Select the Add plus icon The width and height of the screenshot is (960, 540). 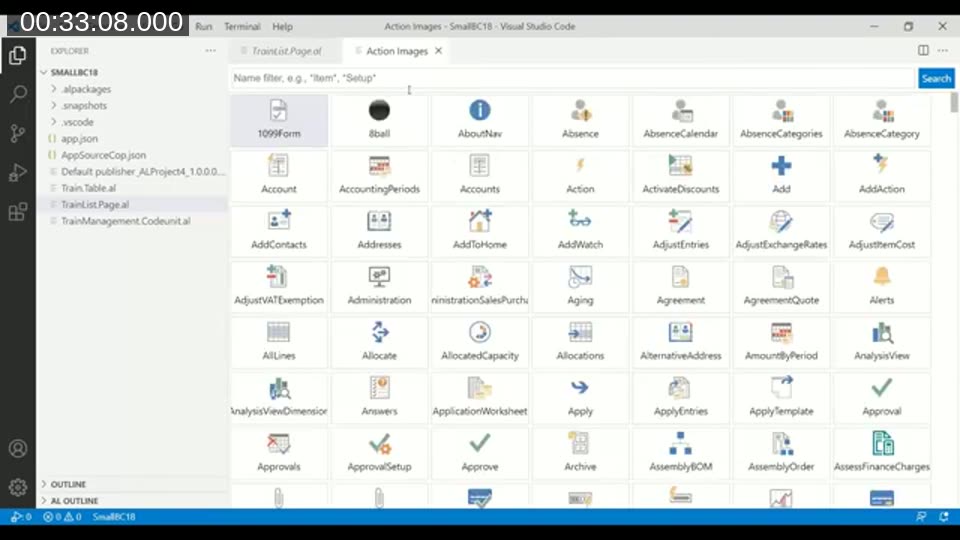click(781, 176)
